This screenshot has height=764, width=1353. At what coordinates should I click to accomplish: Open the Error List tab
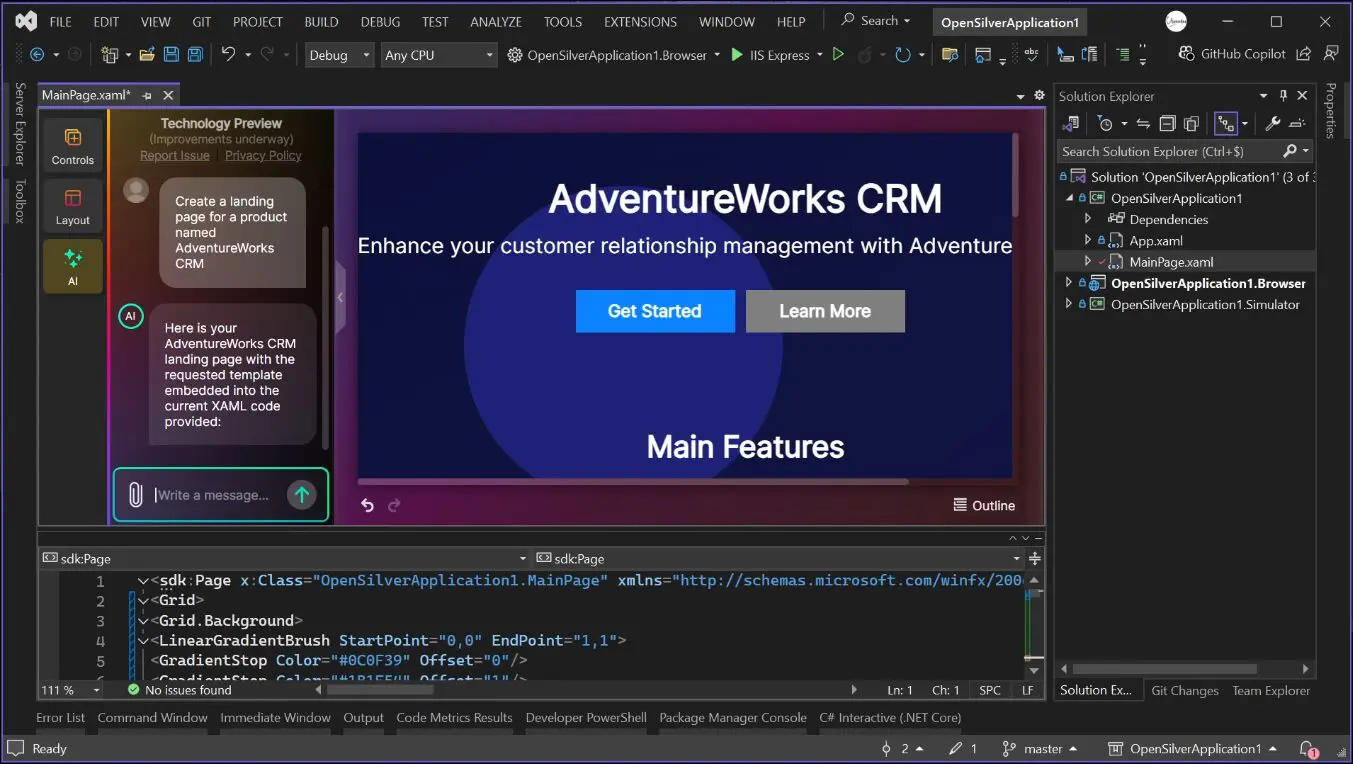(x=61, y=717)
